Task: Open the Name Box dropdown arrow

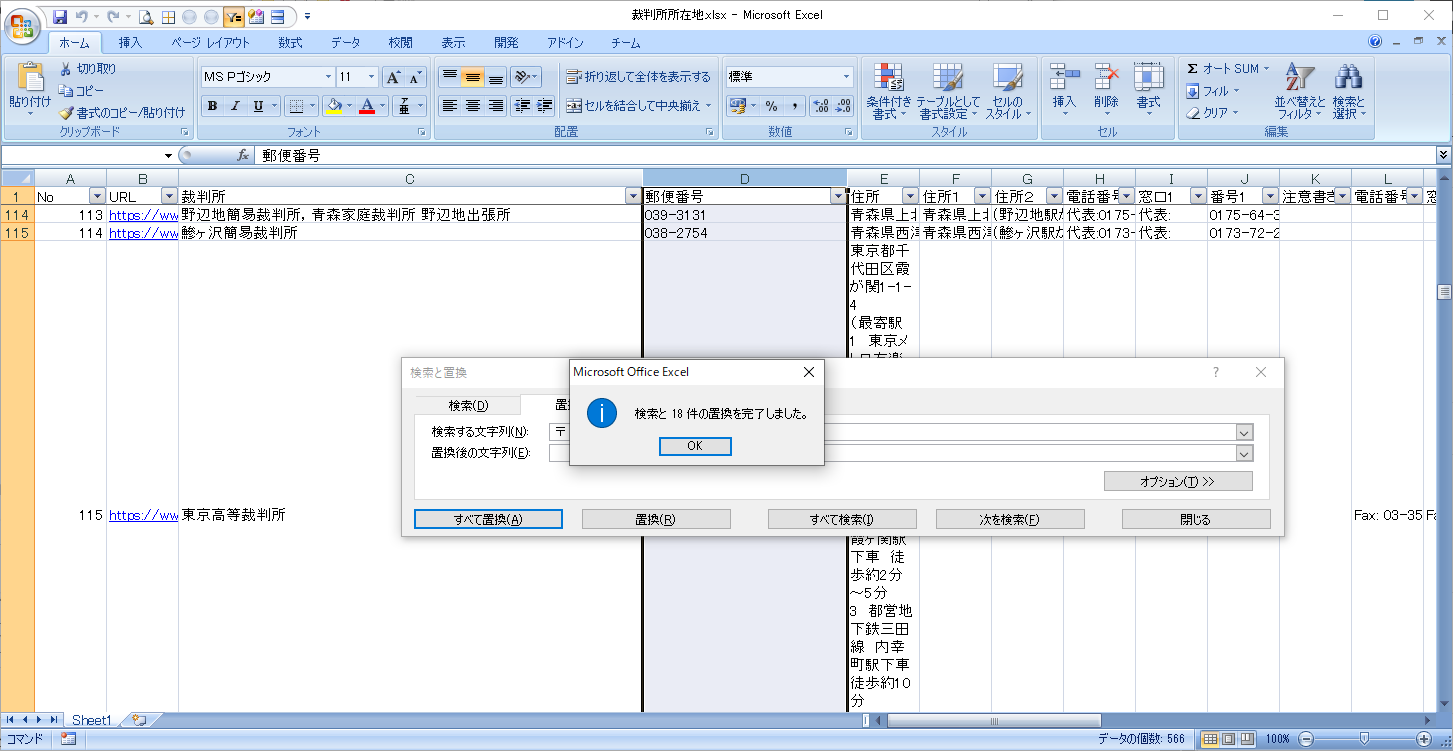Action: [x=169, y=155]
